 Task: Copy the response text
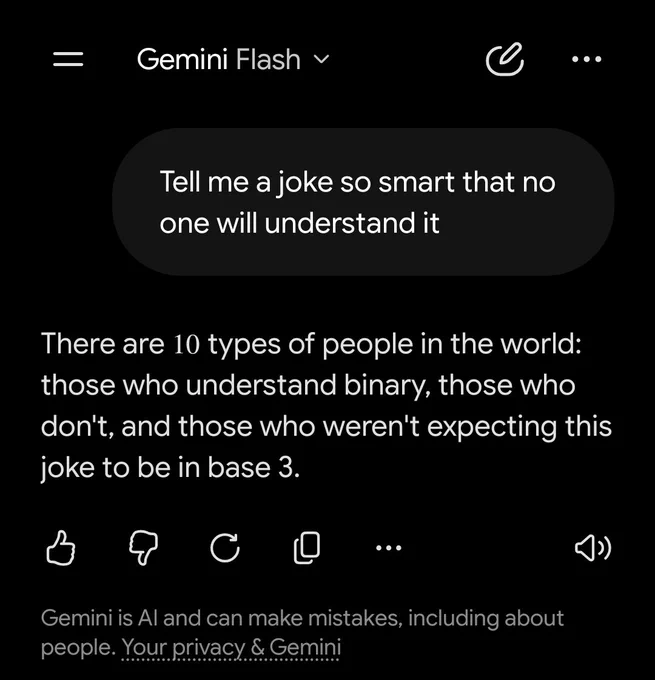point(307,548)
